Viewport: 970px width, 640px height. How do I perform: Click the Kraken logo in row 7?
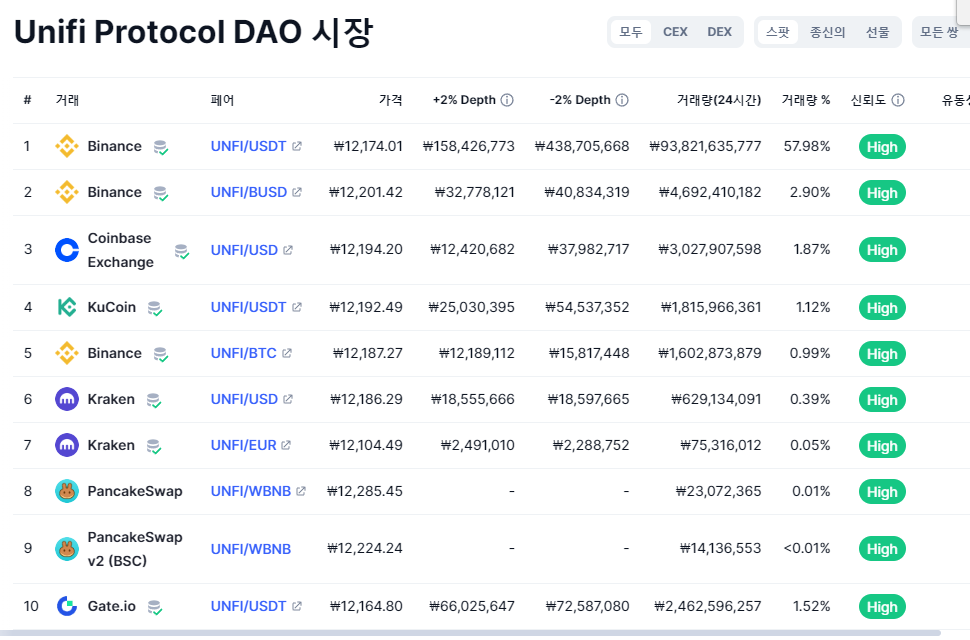(x=67, y=445)
